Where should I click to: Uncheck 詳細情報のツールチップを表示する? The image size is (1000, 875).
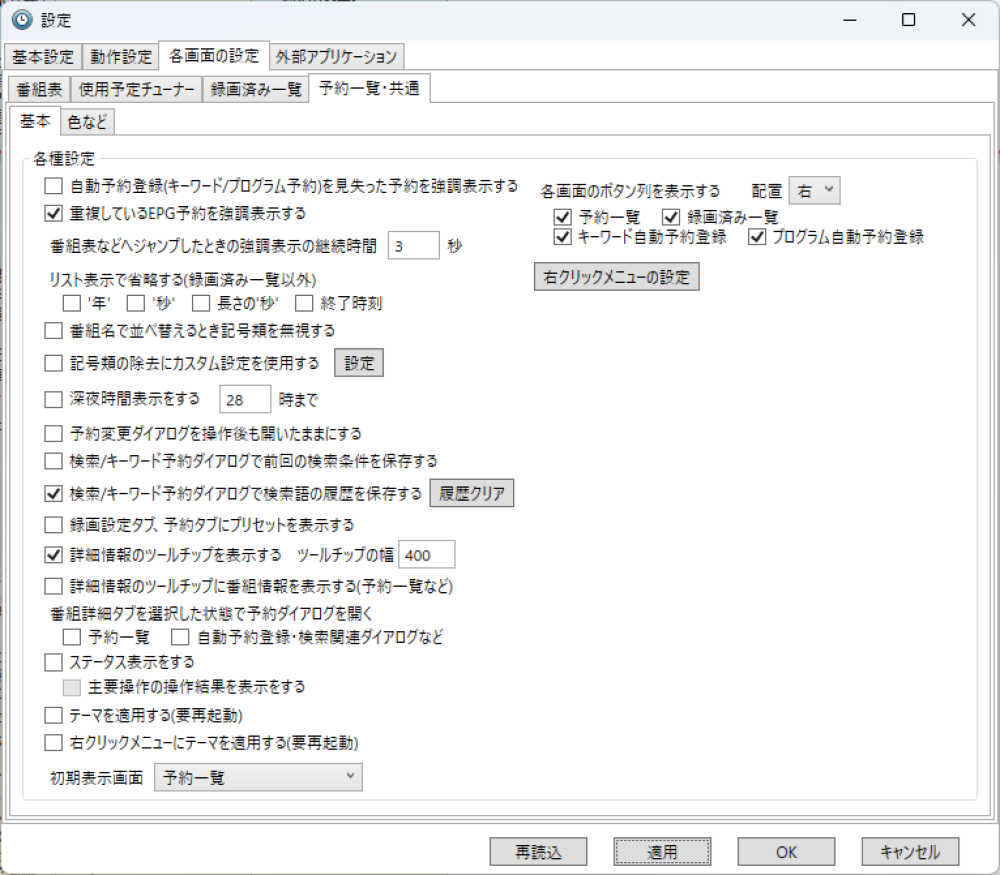[54, 555]
